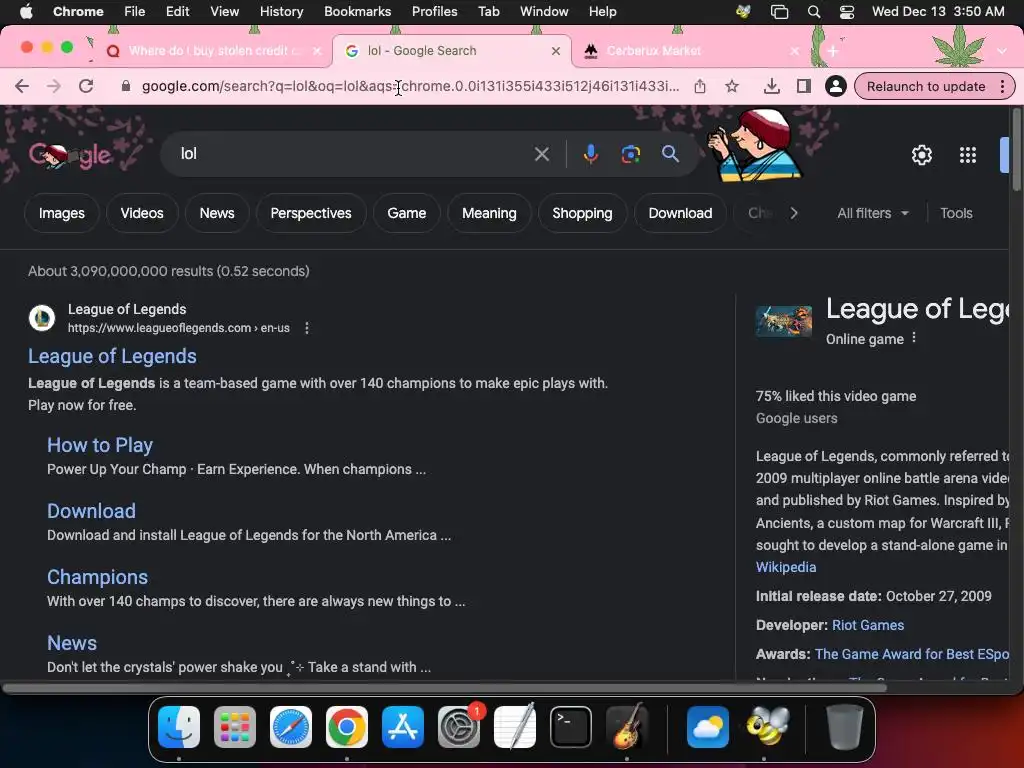Select the Game filter chip

(406, 213)
